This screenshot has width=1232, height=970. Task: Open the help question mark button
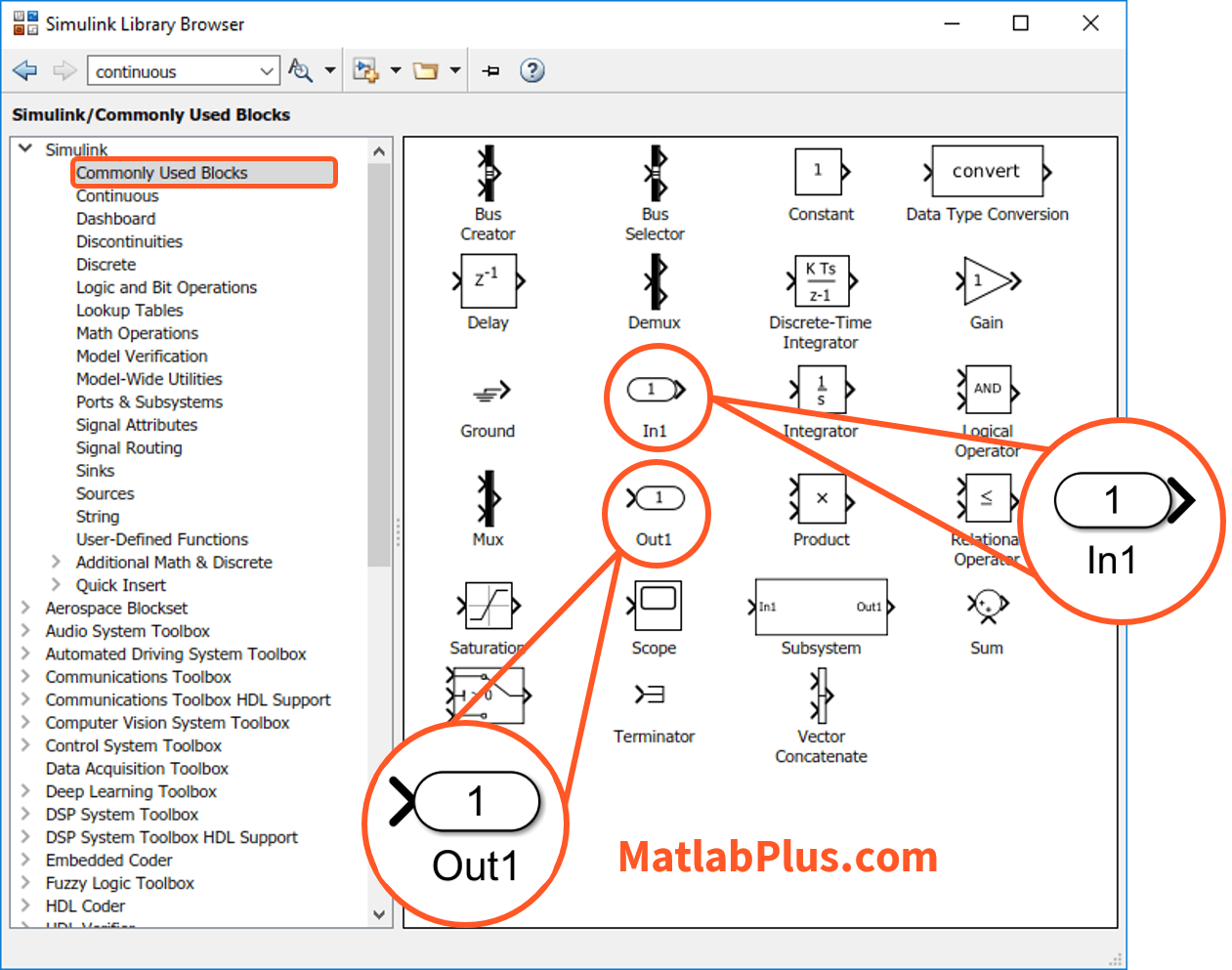point(531,70)
